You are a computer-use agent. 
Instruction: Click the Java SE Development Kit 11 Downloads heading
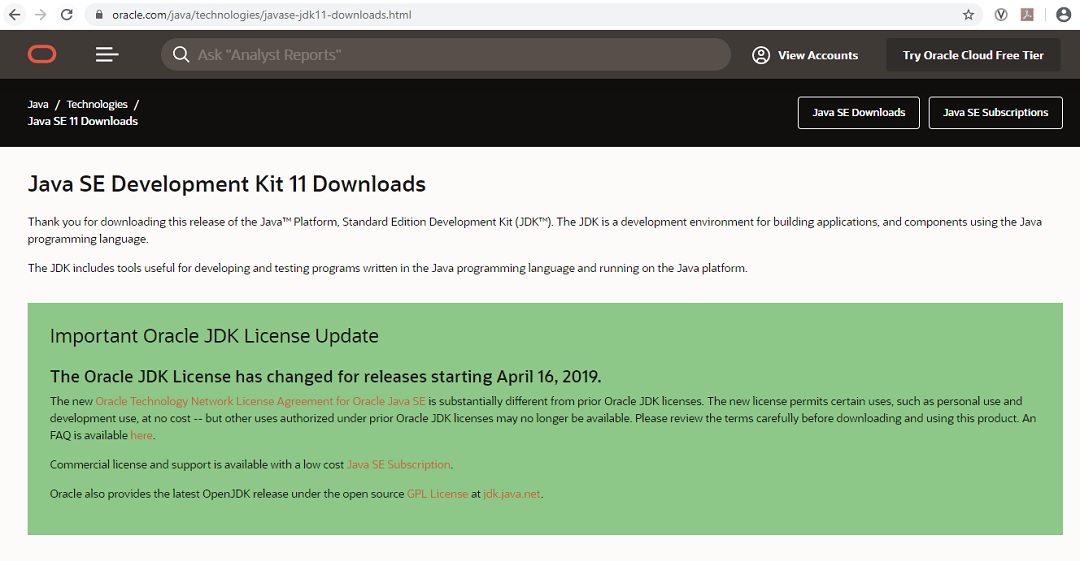[227, 184]
